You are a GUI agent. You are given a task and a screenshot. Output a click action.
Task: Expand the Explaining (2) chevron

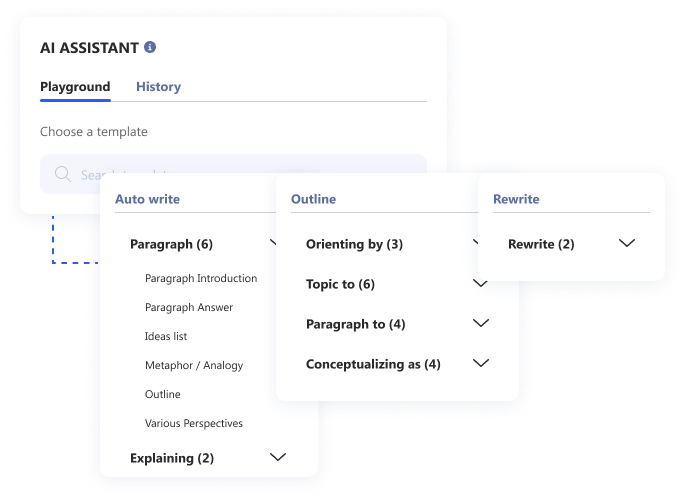pyautogui.click(x=278, y=457)
